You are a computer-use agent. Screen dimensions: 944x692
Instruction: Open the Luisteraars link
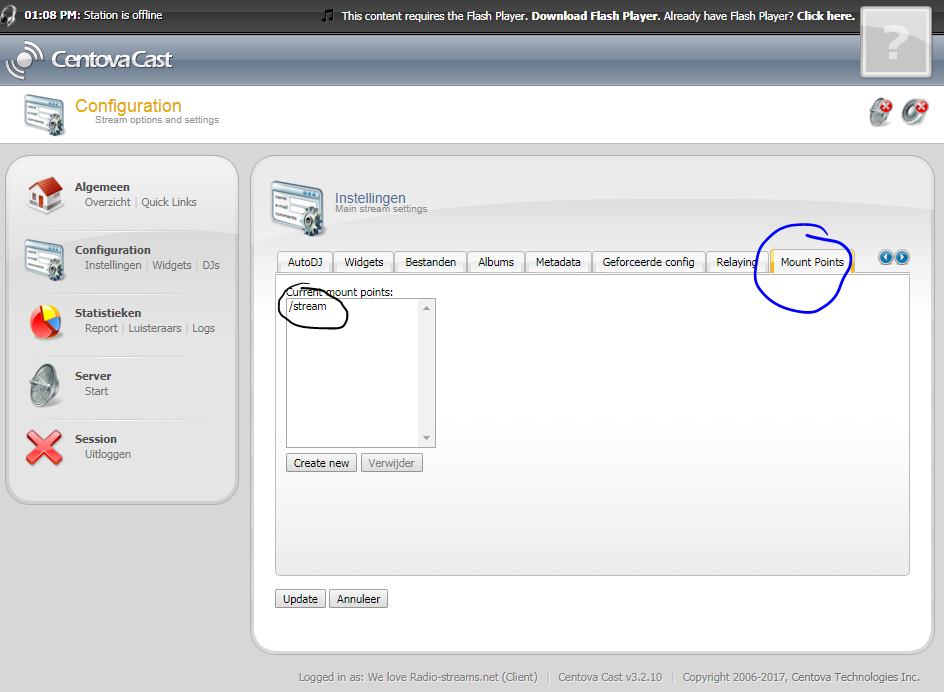tap(155, 328)
